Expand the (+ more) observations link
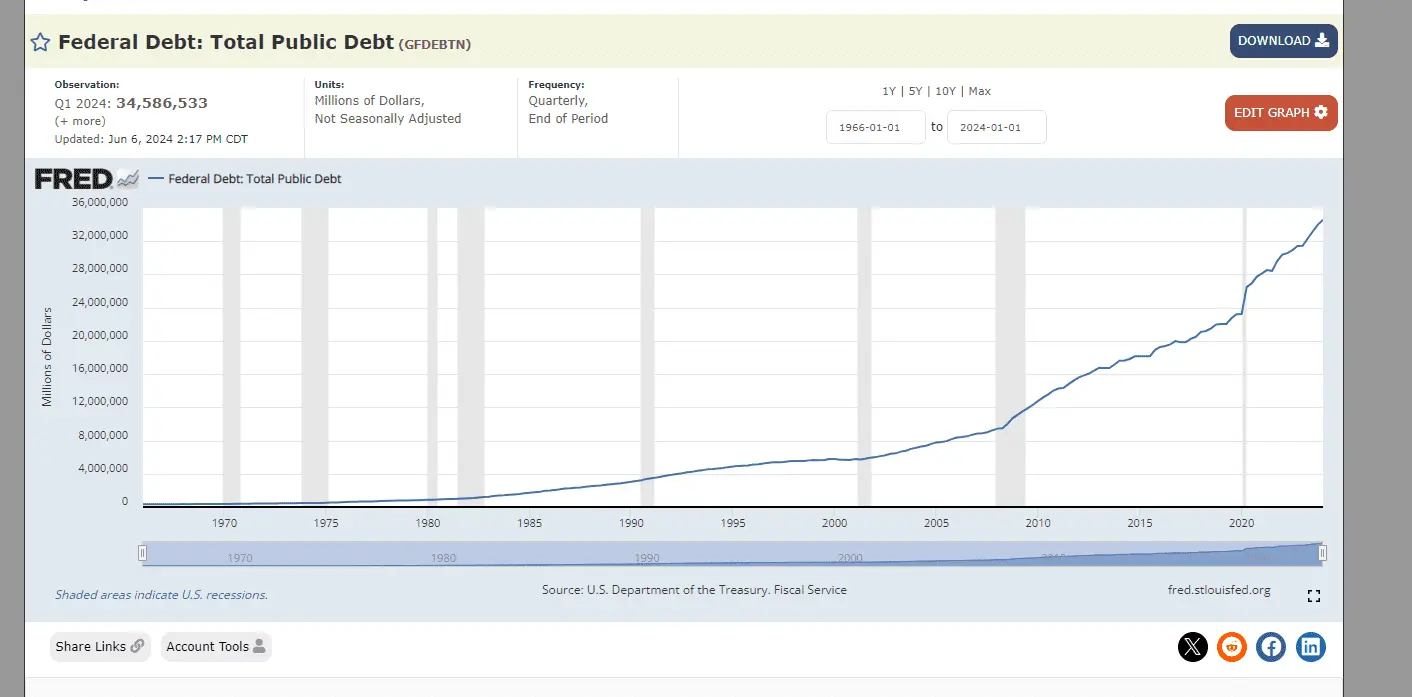The image size is (1412, 697). pyautogui.click(x=80, y=121)
